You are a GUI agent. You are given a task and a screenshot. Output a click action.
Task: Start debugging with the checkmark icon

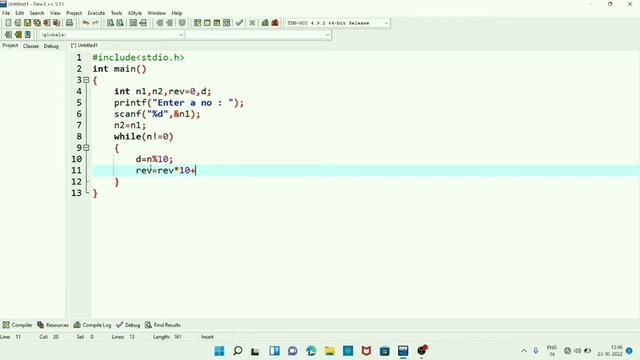[x=240, y=23]
